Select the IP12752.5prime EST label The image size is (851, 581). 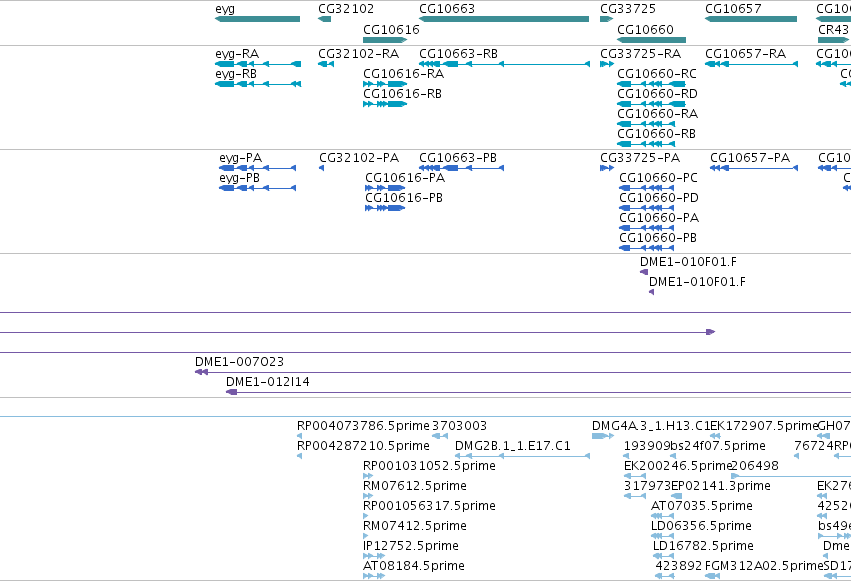pos(411,546)
